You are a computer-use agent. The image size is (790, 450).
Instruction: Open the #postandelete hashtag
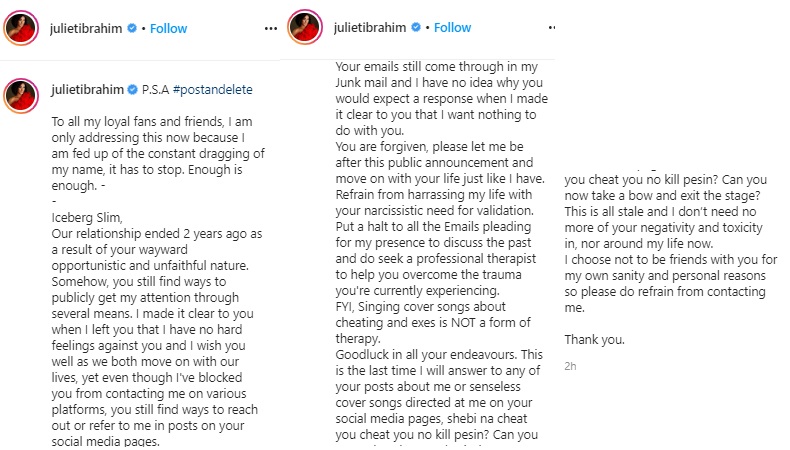[x=212, y=89]
